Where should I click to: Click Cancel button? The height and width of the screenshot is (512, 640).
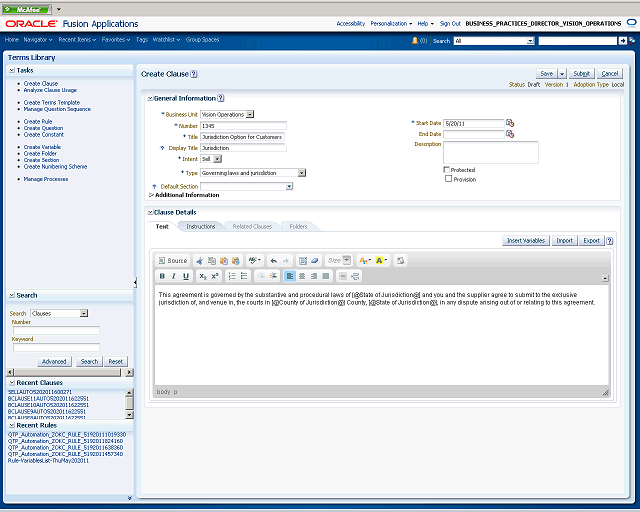coord(610,73)
